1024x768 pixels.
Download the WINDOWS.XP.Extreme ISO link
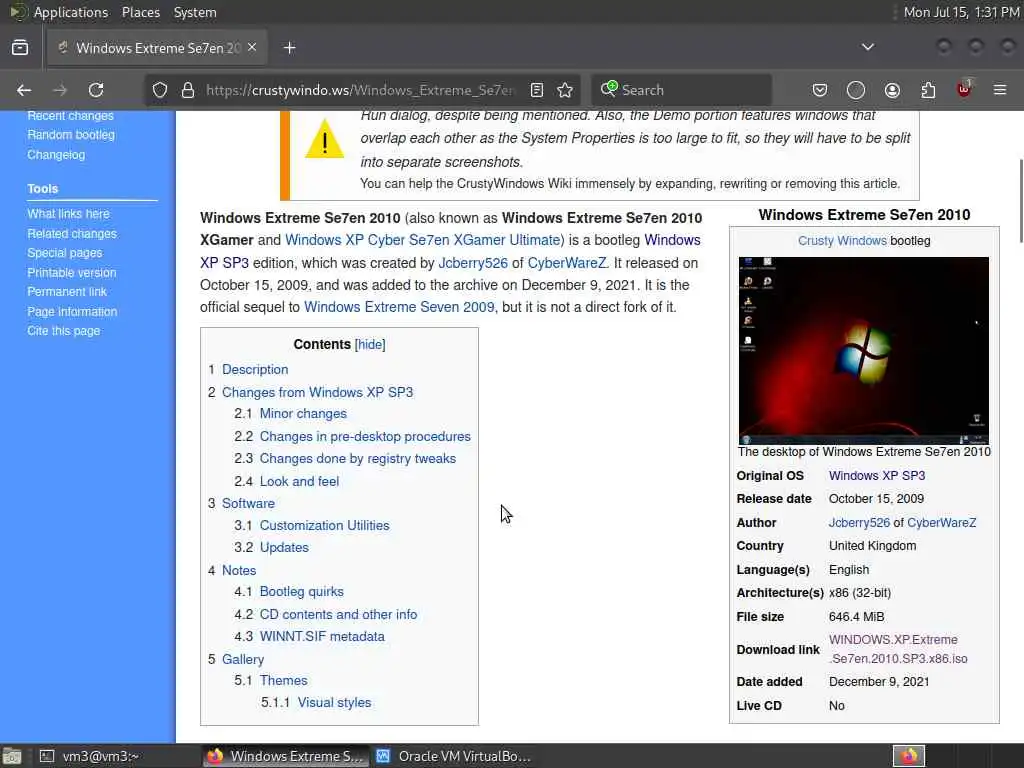(898, 649)
